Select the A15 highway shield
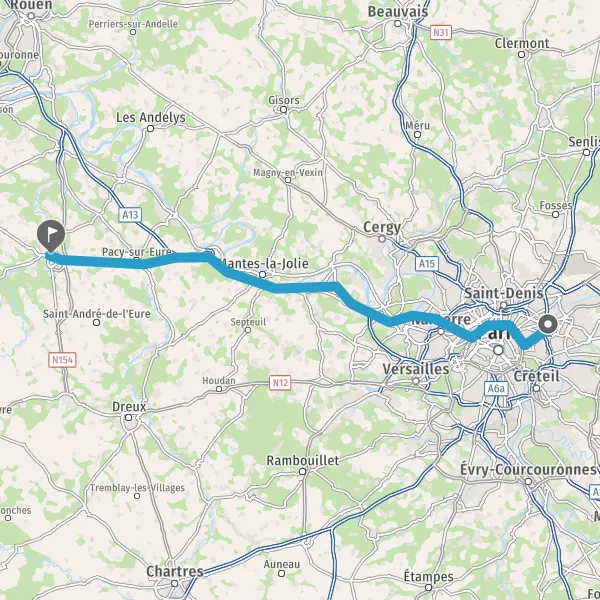Image resolution: width=600 pixels, height=600 pixels. coord(427,263)
